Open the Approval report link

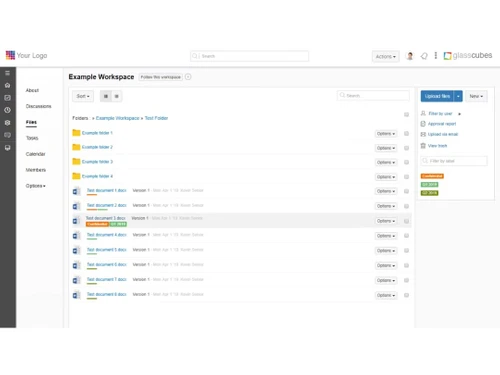pos(442,124)
